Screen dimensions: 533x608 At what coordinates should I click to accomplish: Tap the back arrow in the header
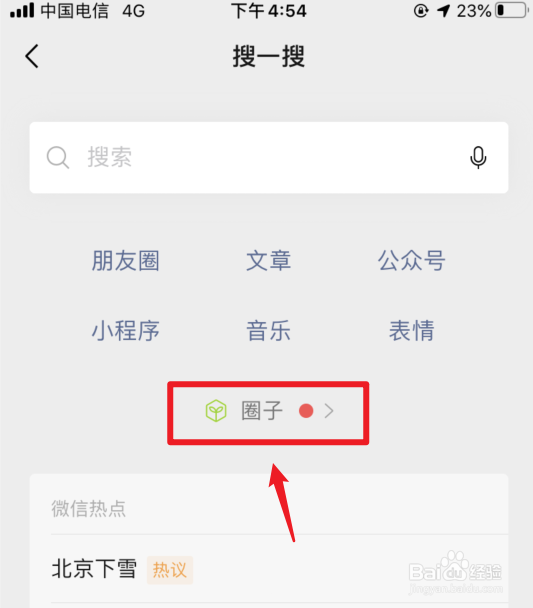point(32,56)
